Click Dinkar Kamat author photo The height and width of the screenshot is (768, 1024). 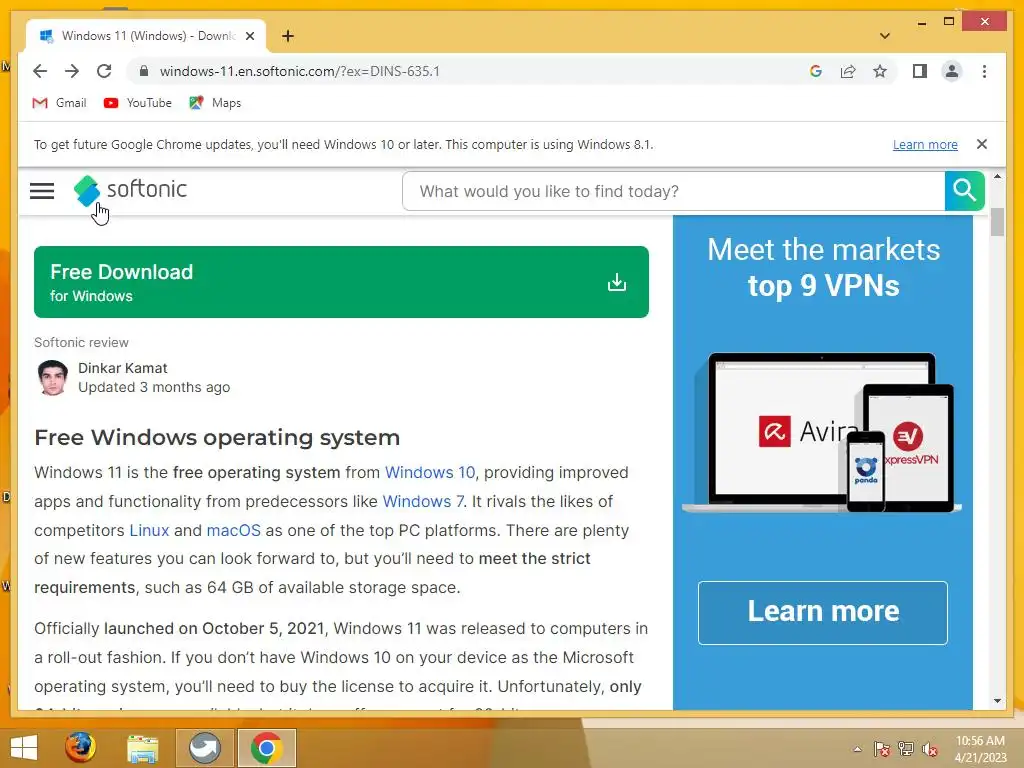tap(53, 377)
